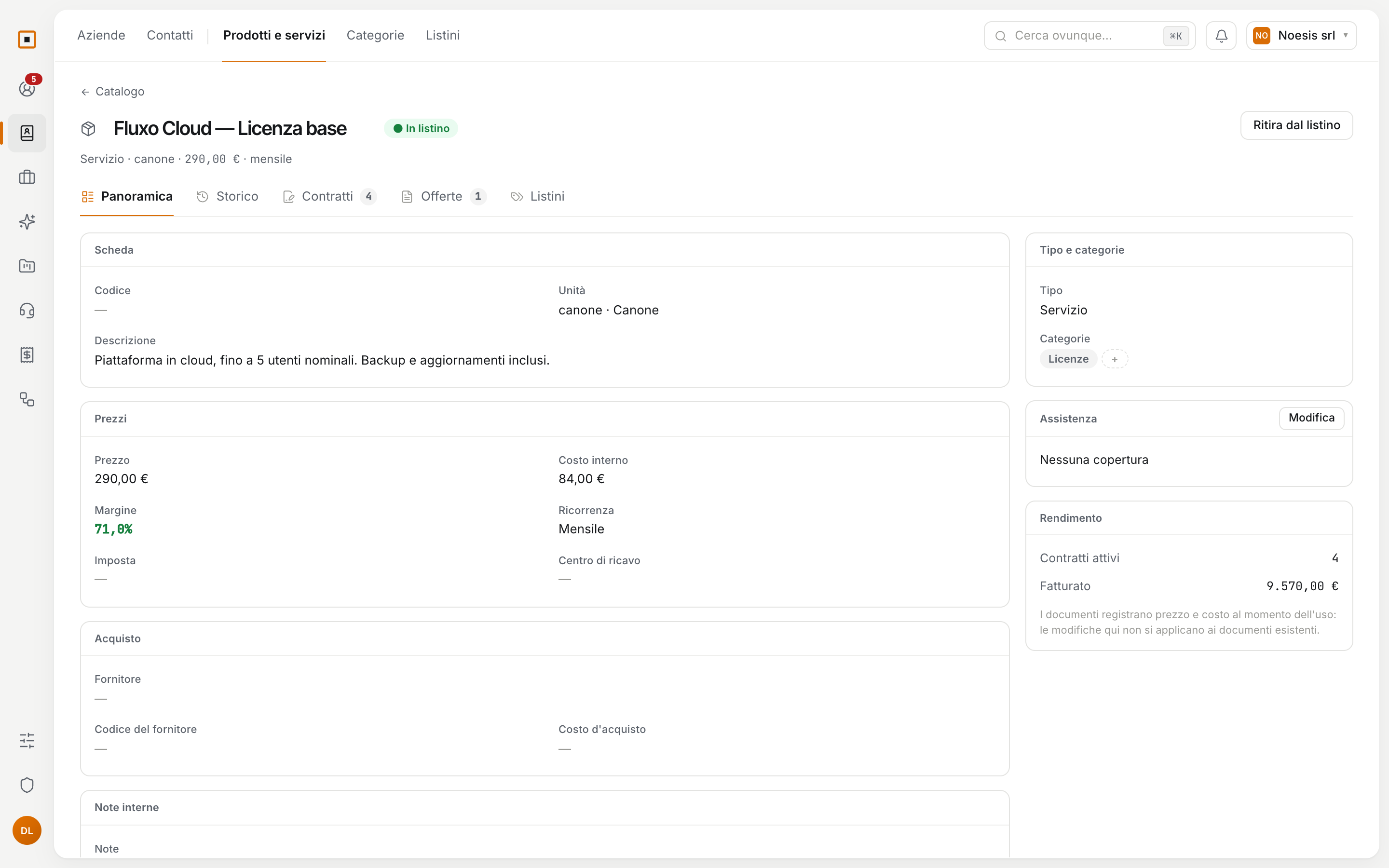This screenshot has width=1389, height=868.
Task: Click the margin value 71,0%
Action: tap(114, 529)
